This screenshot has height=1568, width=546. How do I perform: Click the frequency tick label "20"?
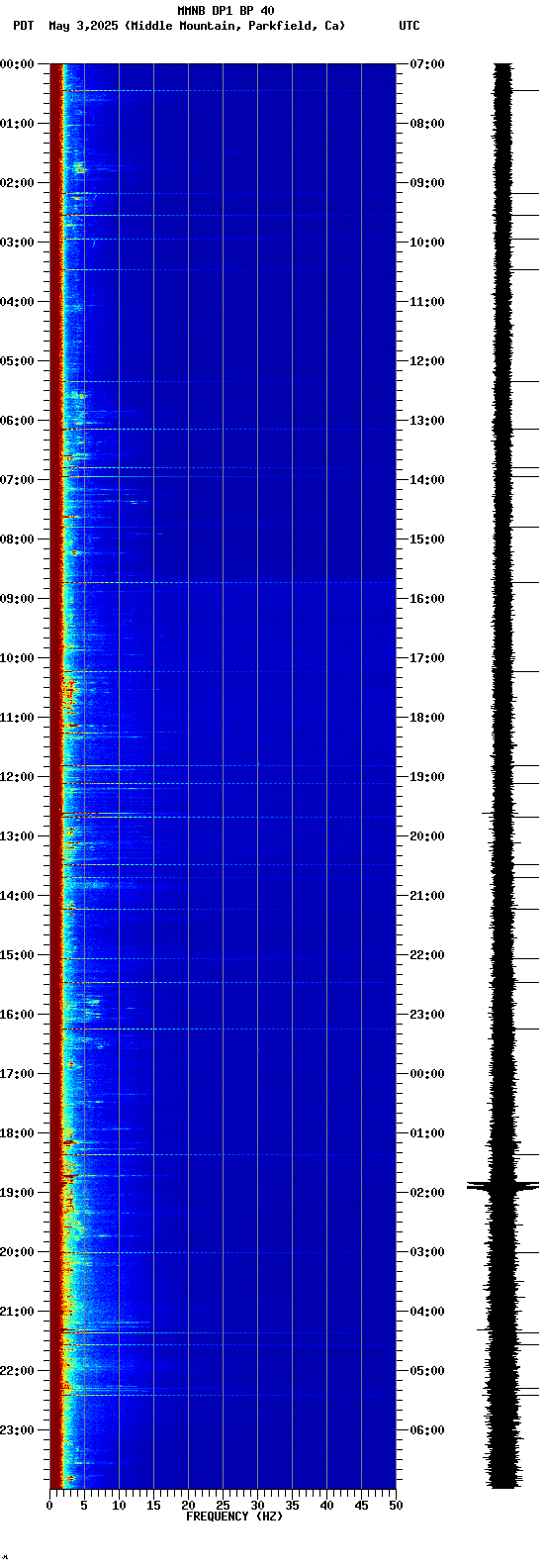pyautogui.click(x=188, y=1506)
